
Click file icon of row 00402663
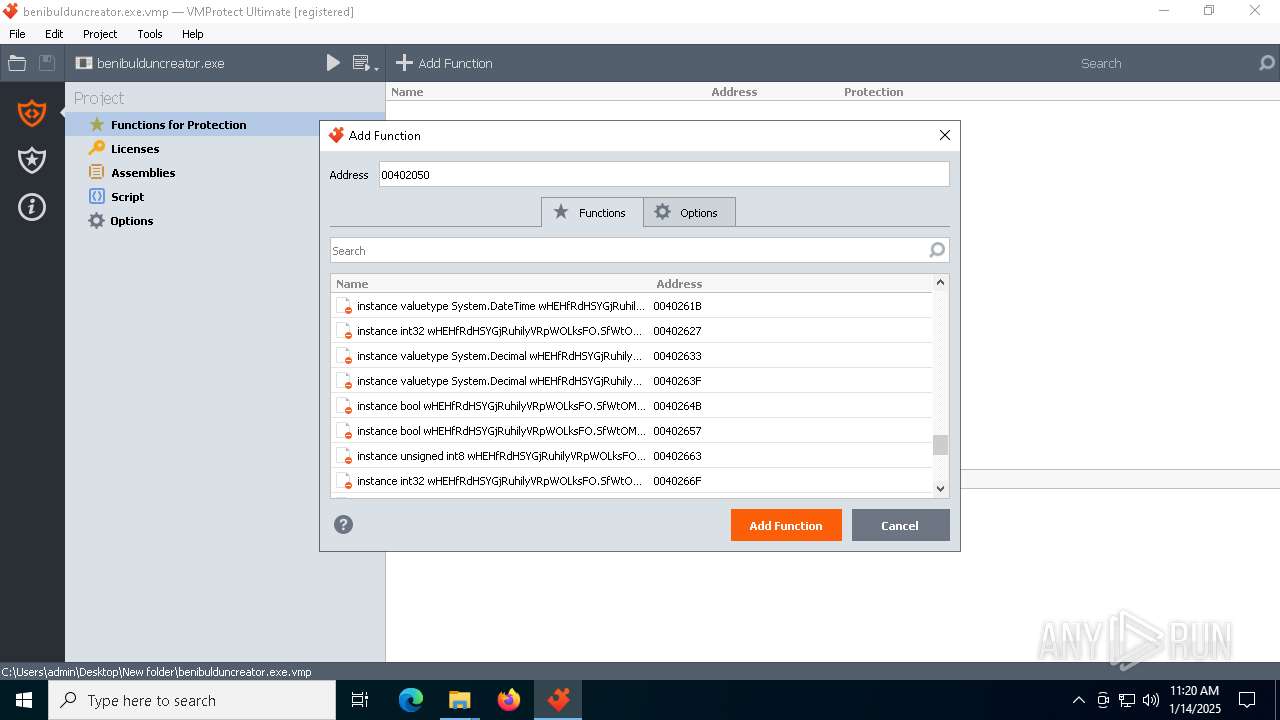coord(344,456)
